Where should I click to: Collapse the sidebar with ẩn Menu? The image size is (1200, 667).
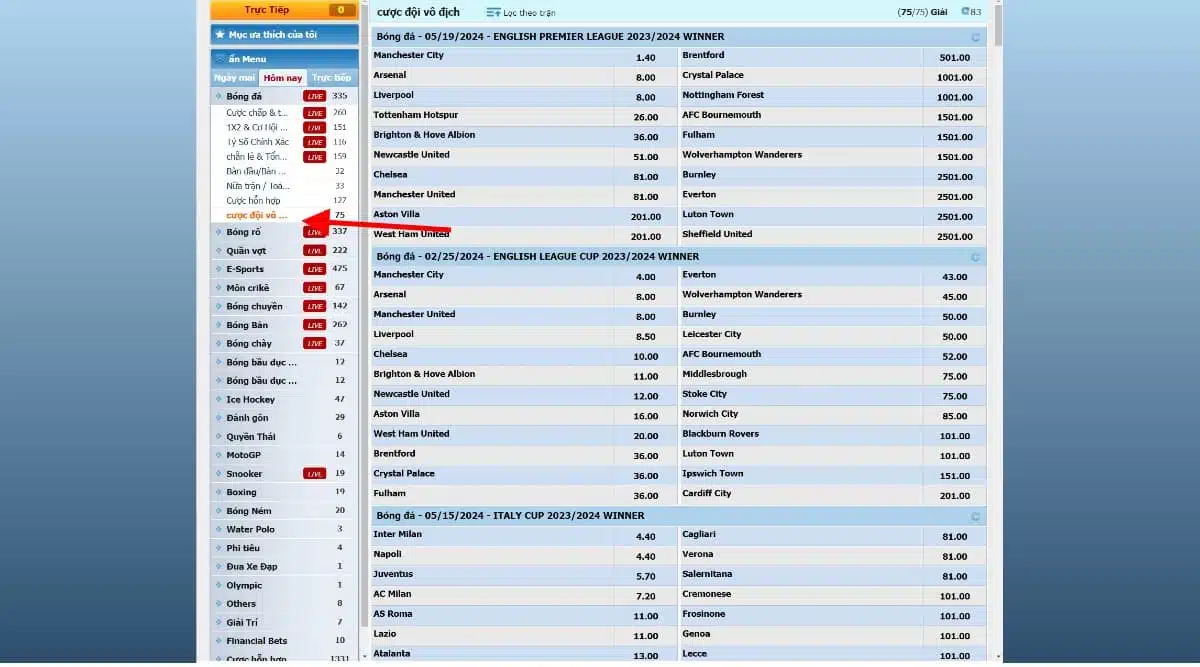coord(284,58)
